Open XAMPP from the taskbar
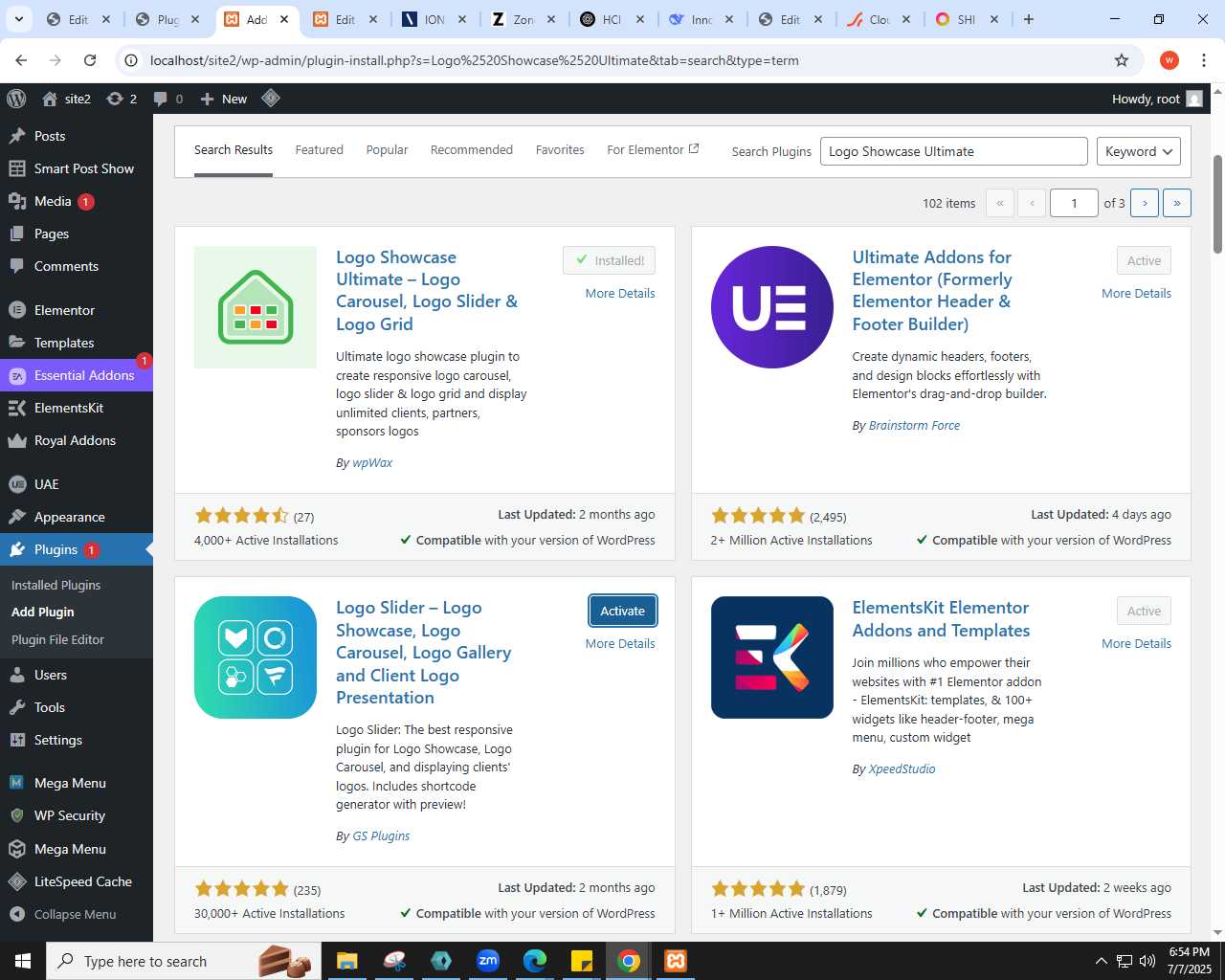 tap(676, 961)
